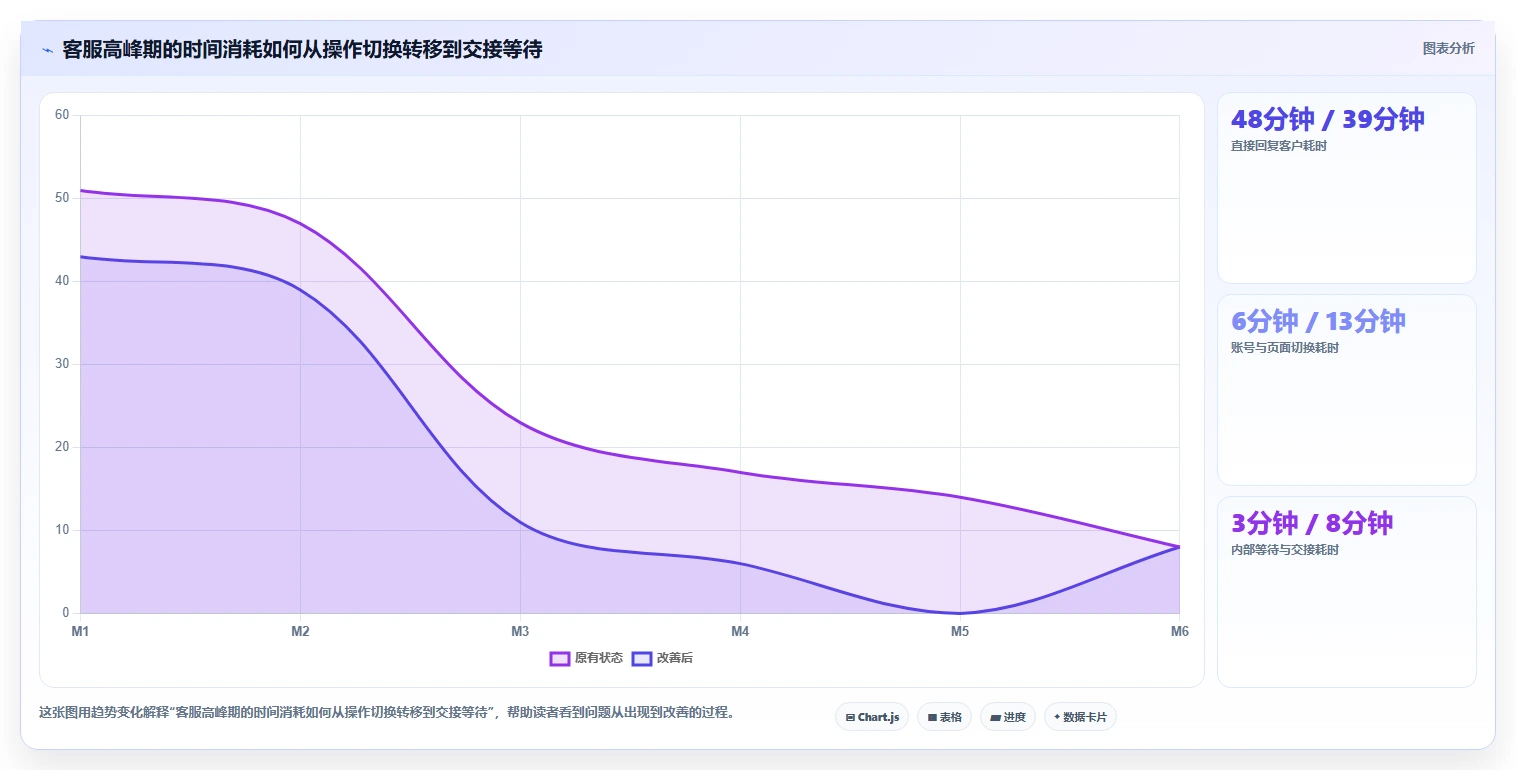Screen dimensions: 1516x770
Task: Click the caption text below the chart
Action: [x=387, y=713]
